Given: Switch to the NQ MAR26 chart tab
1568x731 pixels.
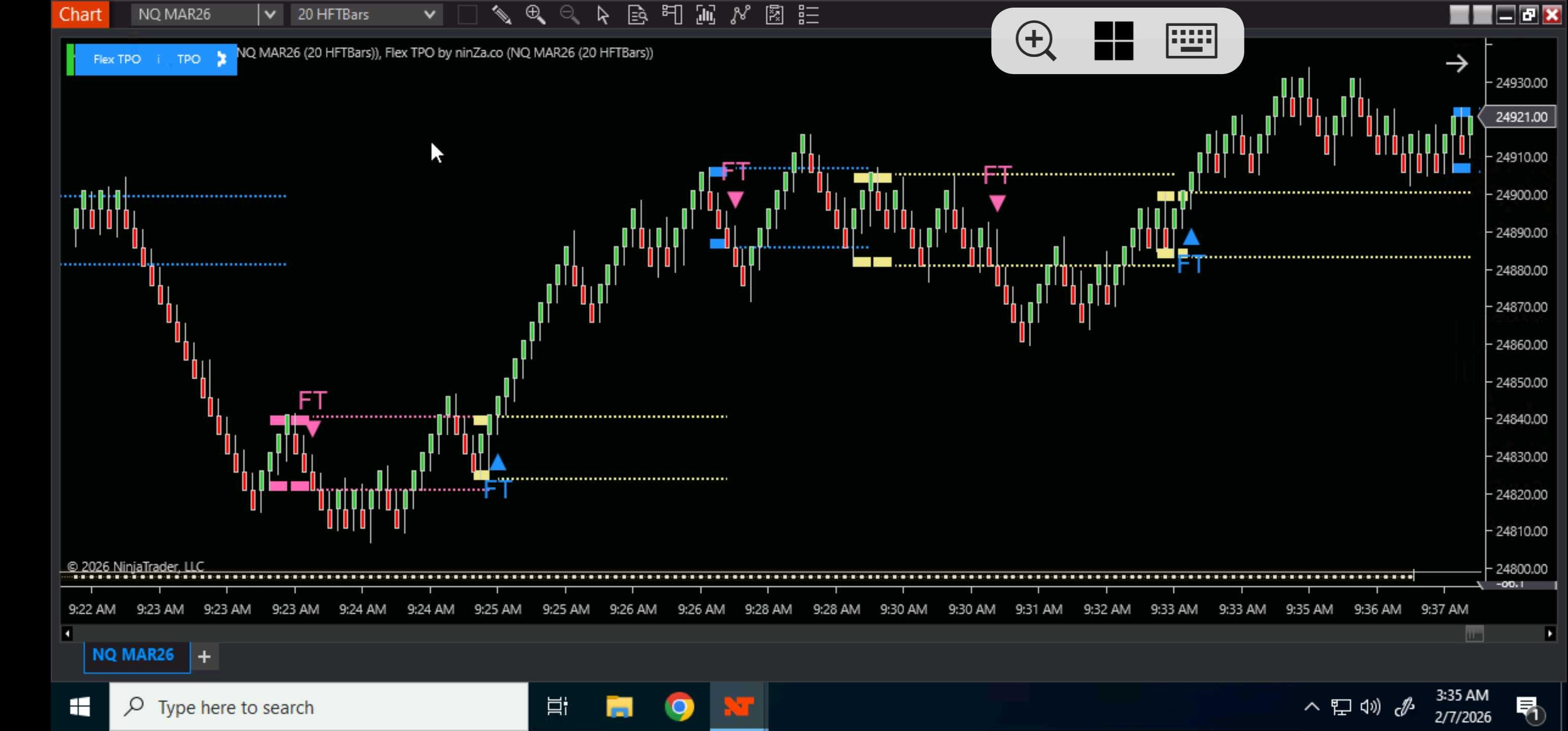Looking at the screenshot, I should tap(134, 655).
